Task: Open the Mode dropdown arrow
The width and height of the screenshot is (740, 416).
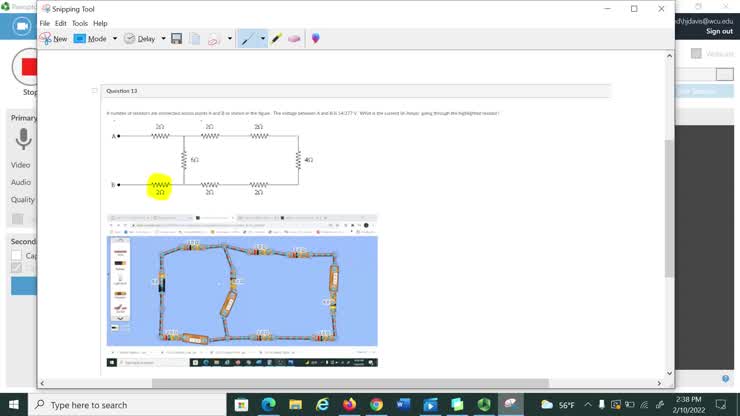Action: pyautogui.click(x=112, y=39)
